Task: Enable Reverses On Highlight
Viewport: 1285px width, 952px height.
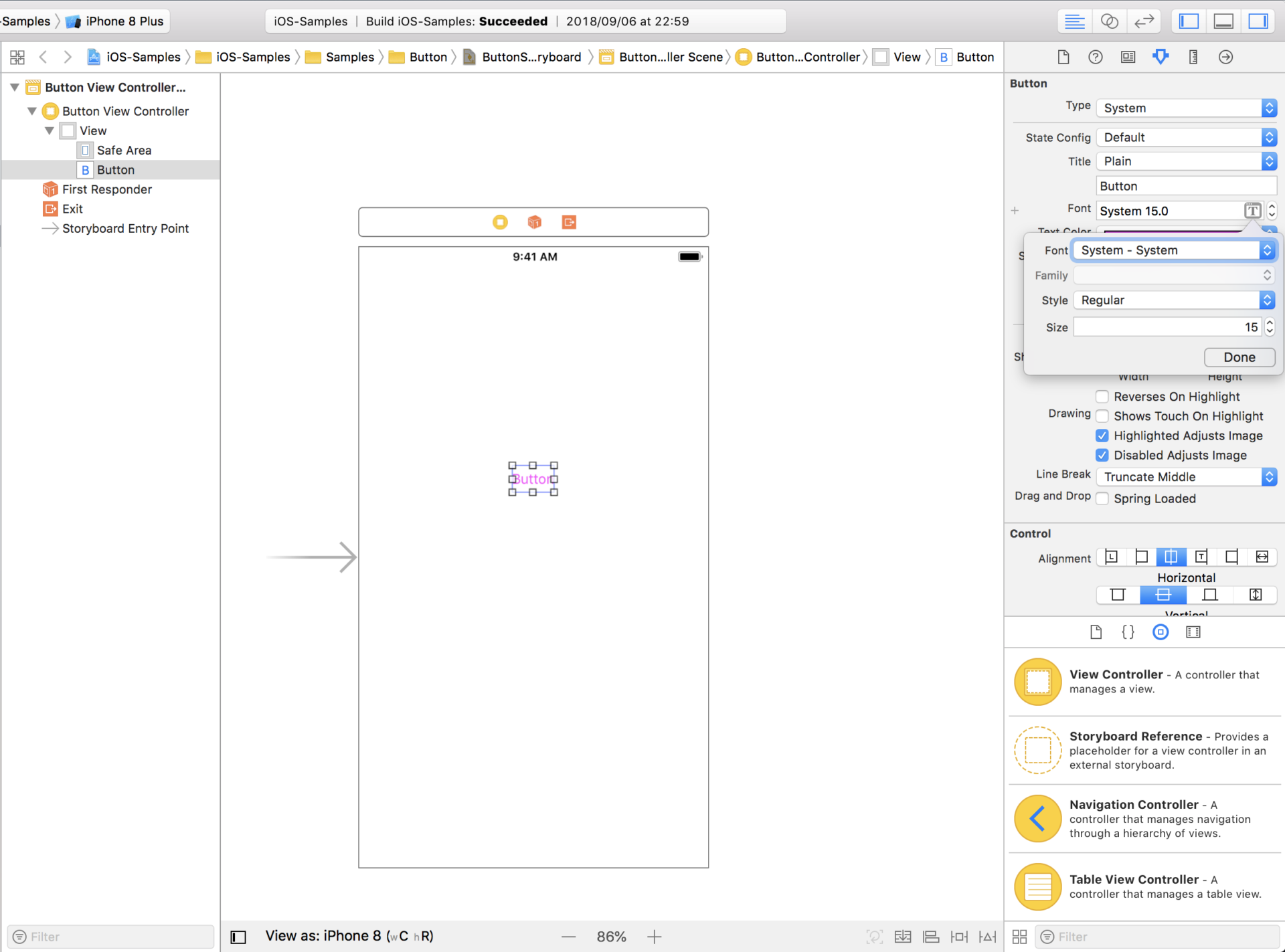Action: 1102,397
